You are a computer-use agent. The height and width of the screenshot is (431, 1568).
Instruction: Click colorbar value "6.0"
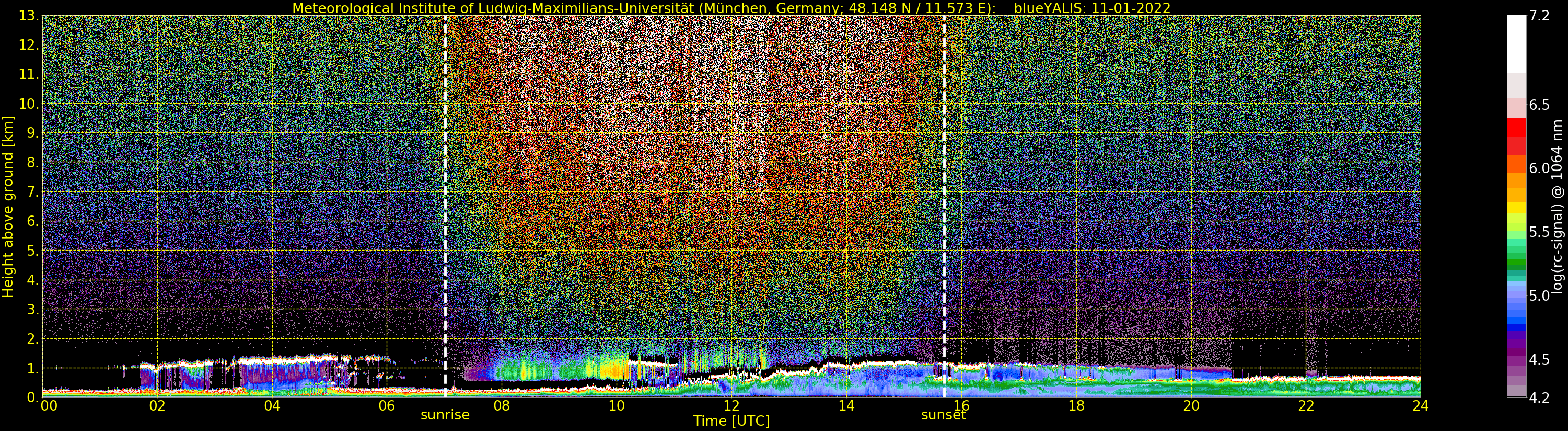pyautogui.click(x=1539, y=168)
